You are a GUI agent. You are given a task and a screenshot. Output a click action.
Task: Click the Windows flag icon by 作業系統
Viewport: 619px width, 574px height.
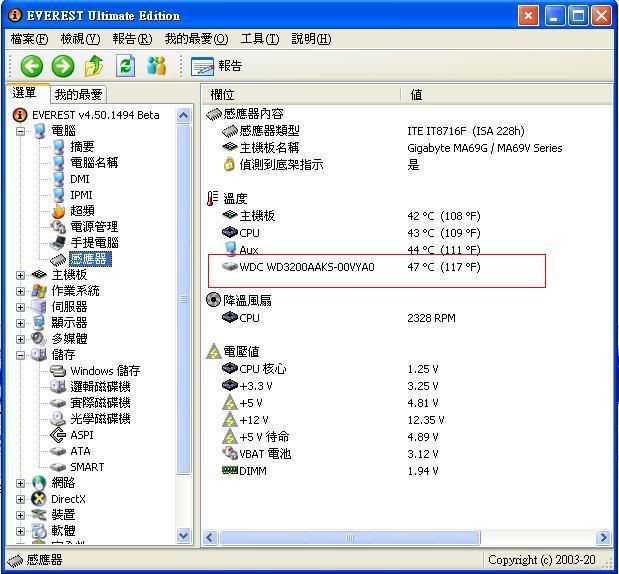pyautogui.click(x=39, y=291)
